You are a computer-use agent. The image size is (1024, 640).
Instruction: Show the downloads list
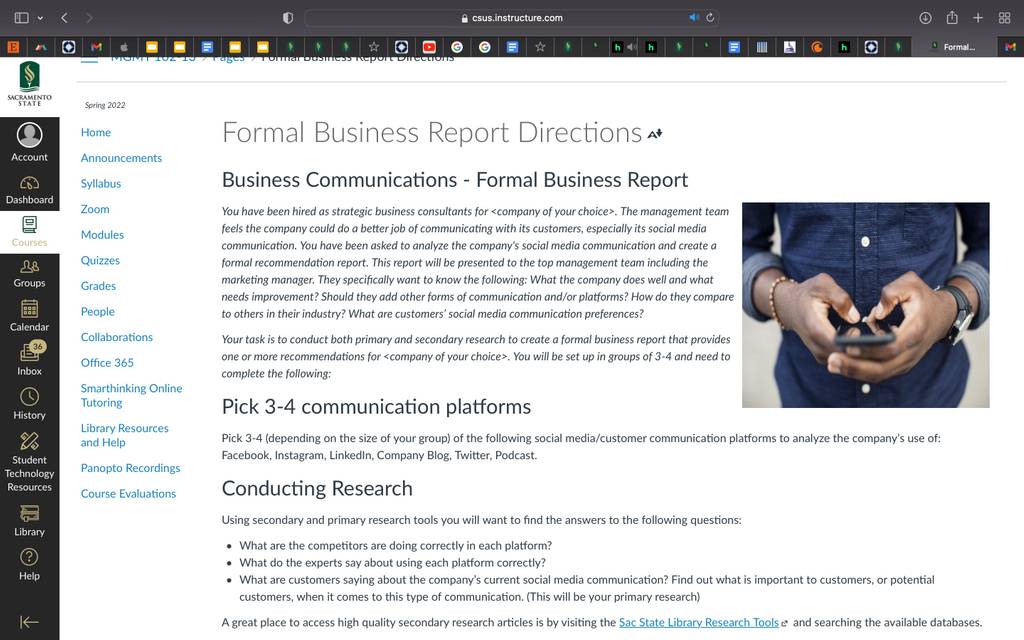pos(925,18)
